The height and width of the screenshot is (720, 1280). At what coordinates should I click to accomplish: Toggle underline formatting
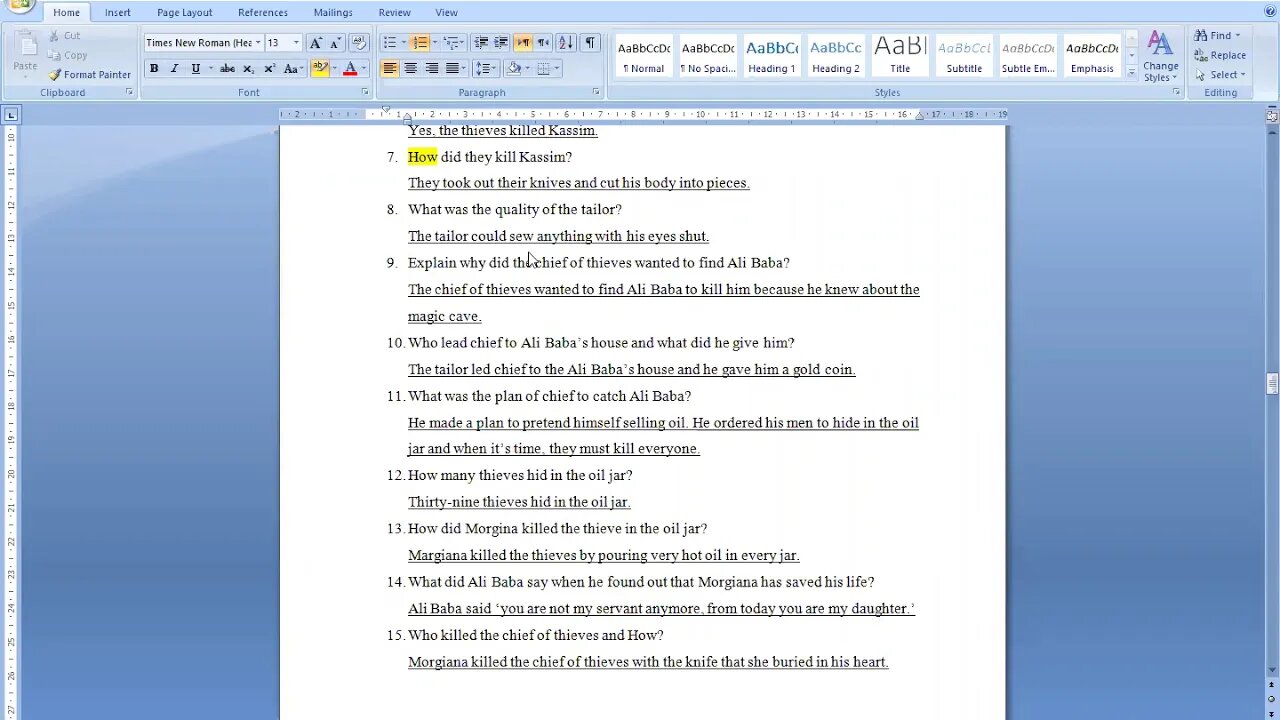click(196, 69)
